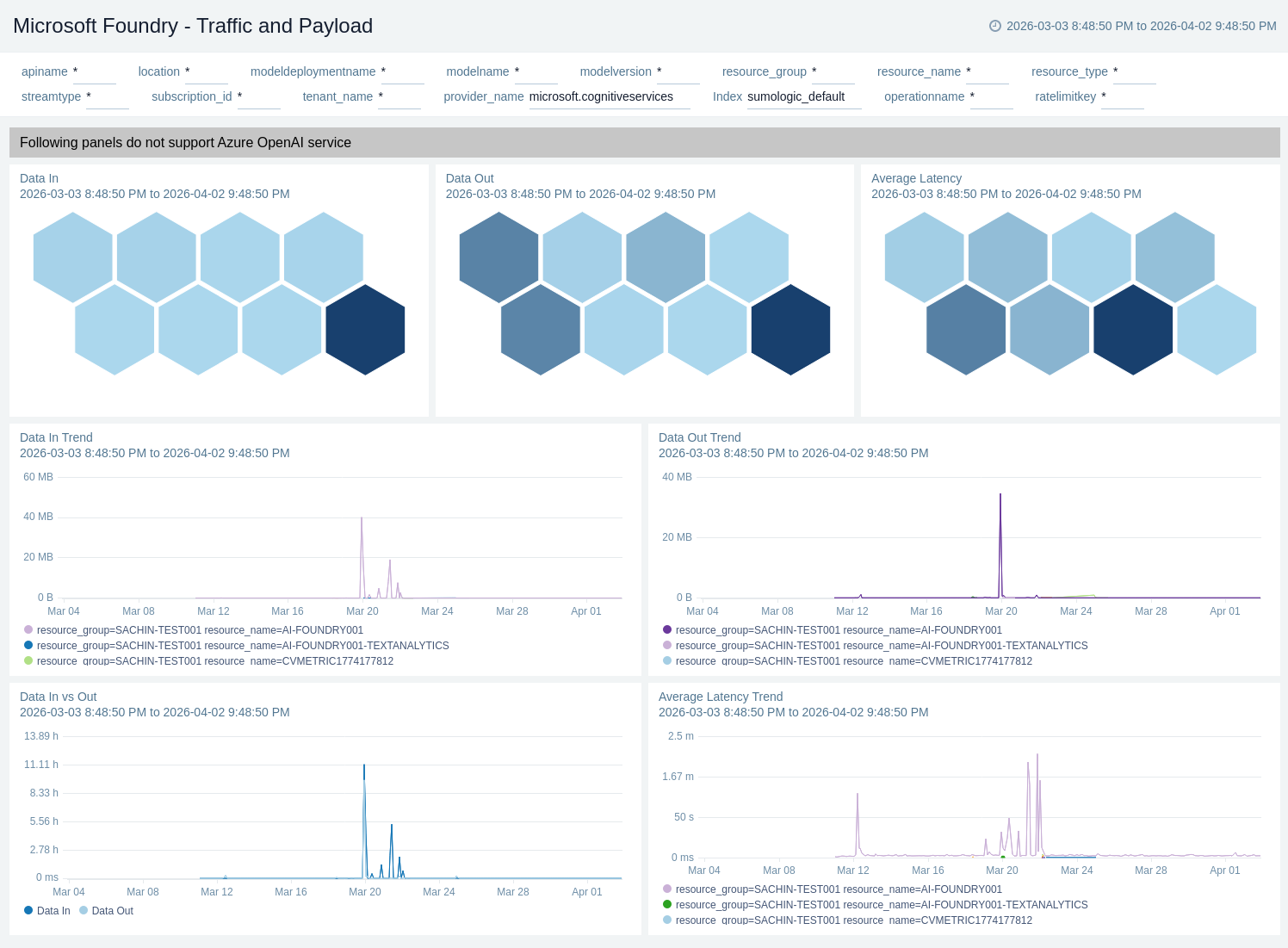Toggle CVMETRIC1774177812 series in Data Out Trend legend
The height and width of the screenshot is (948, 1288).
[x=853, y=661]
